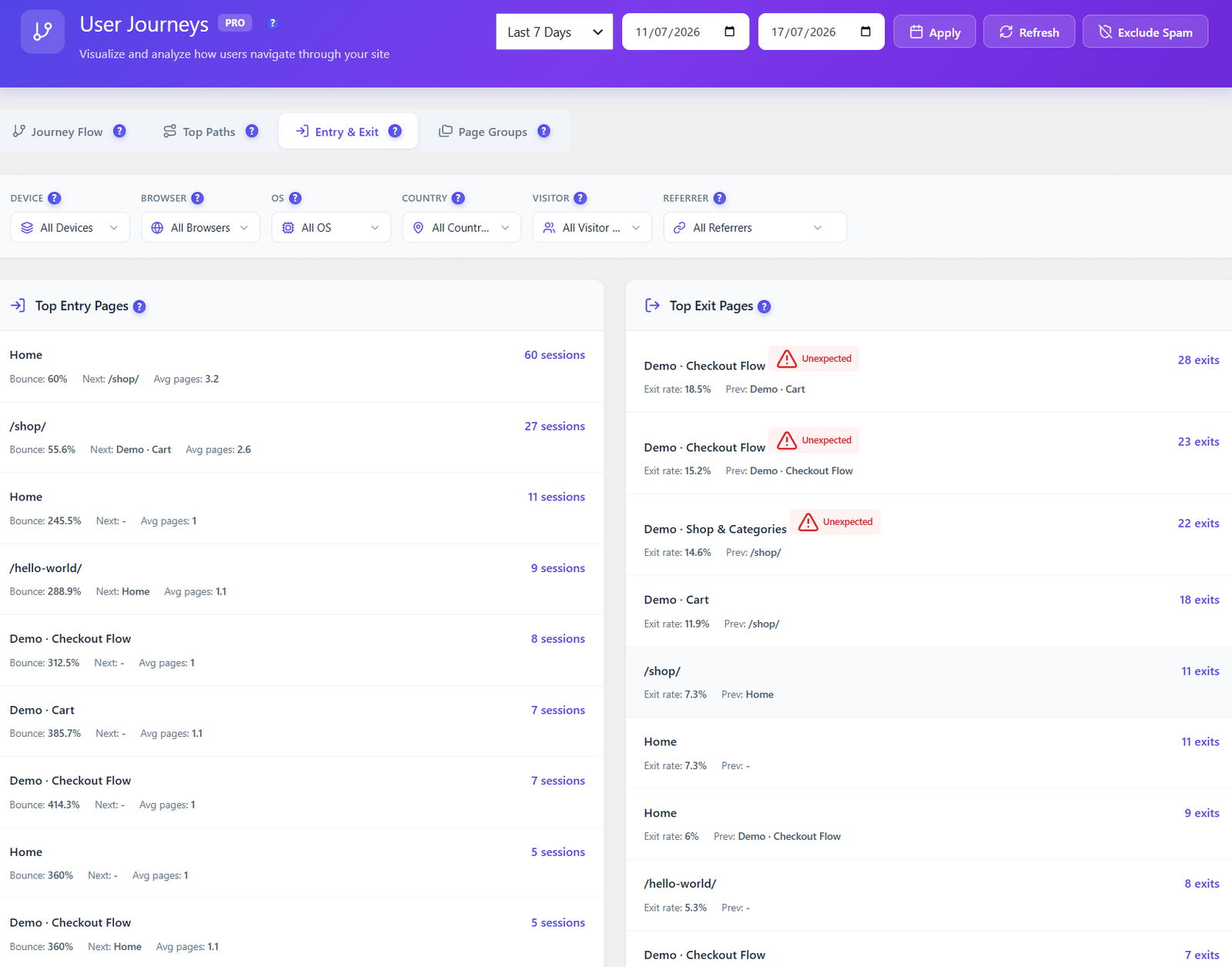Expand the Last 7 Days range dropdown
This screenshot has height=967, width=1232.
point(554,32)
